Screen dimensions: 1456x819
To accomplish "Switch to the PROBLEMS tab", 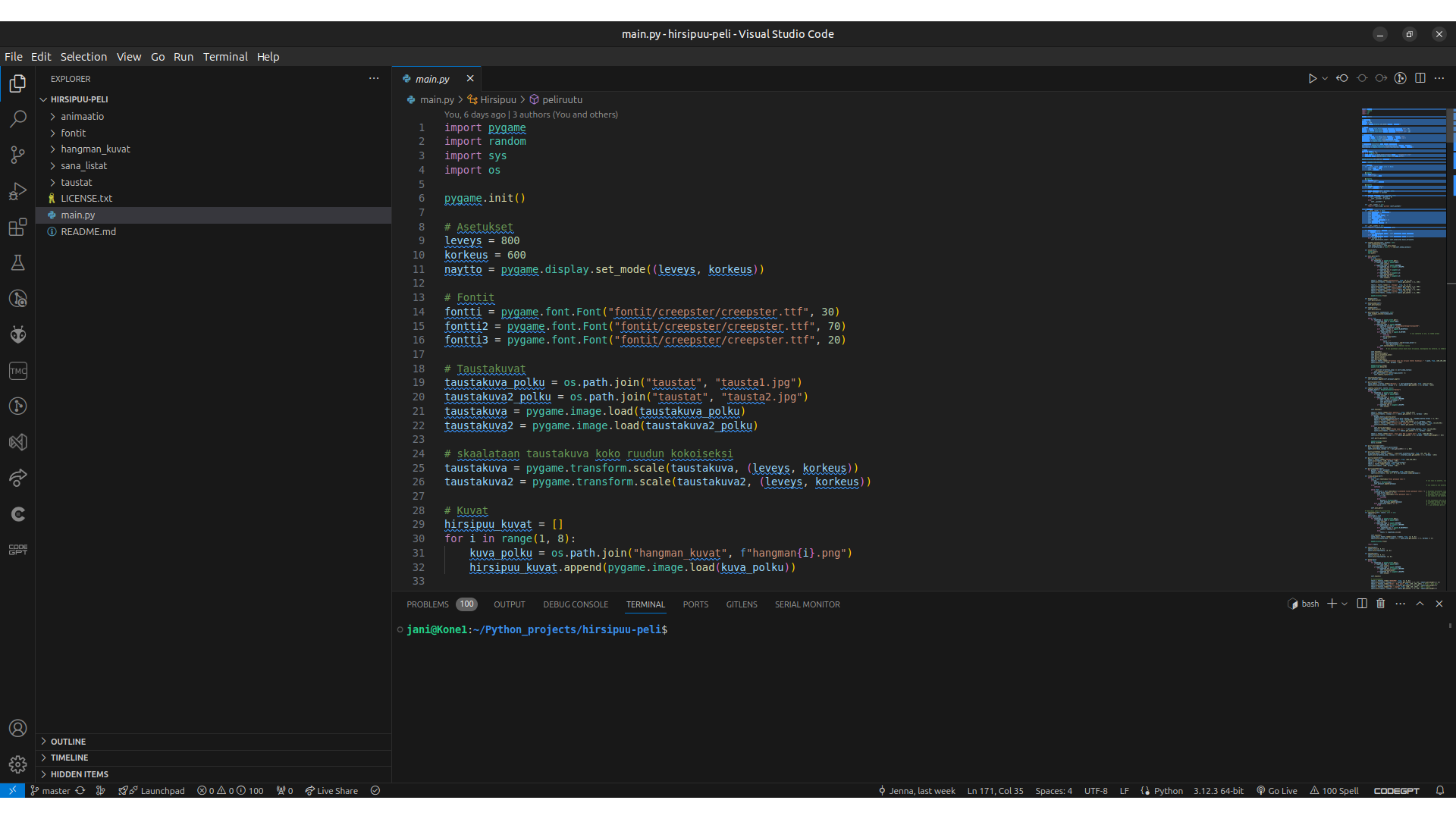I will tap(428, 604).
